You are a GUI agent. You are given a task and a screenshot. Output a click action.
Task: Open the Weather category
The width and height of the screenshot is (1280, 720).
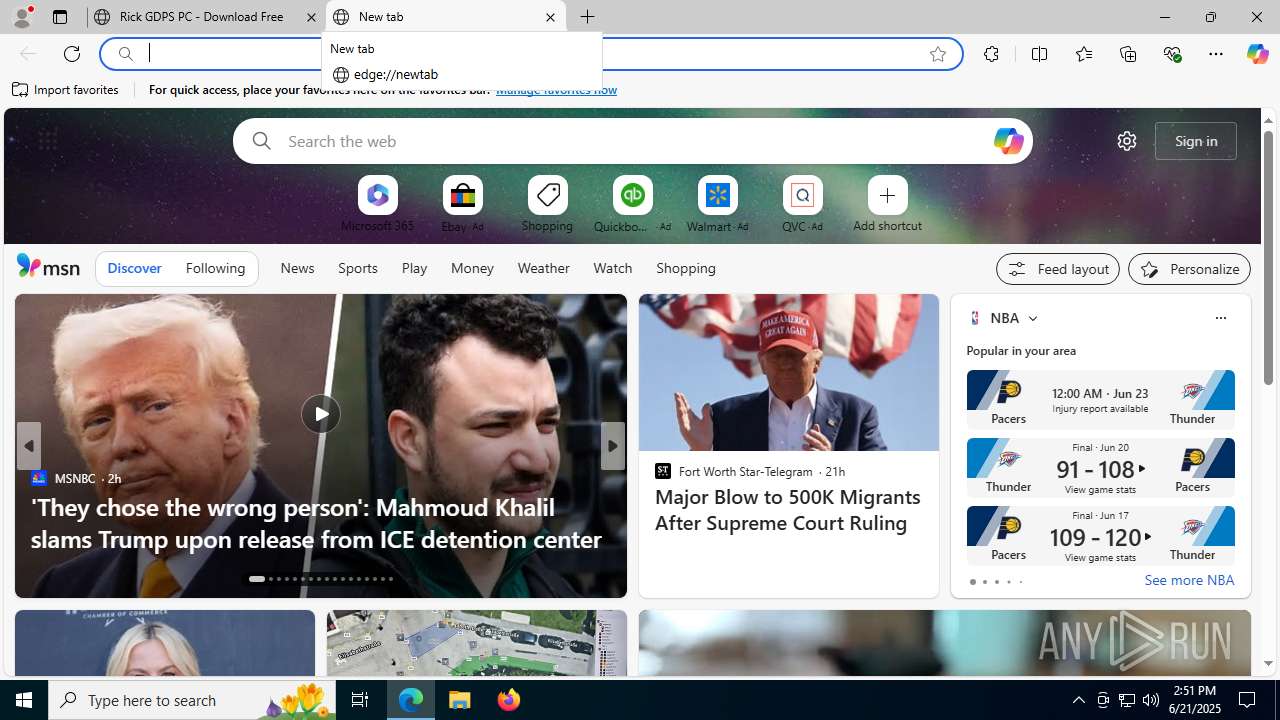[543, 268]
